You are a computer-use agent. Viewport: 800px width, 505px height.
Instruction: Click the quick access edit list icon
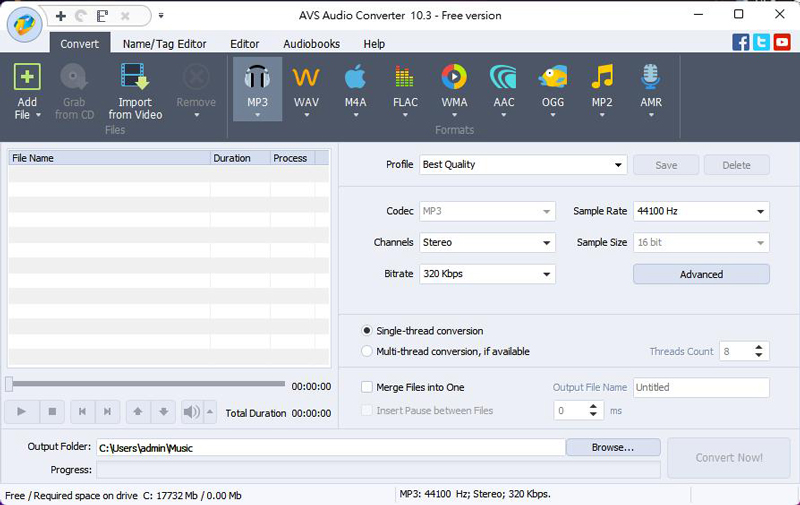[x=102, y=16]
